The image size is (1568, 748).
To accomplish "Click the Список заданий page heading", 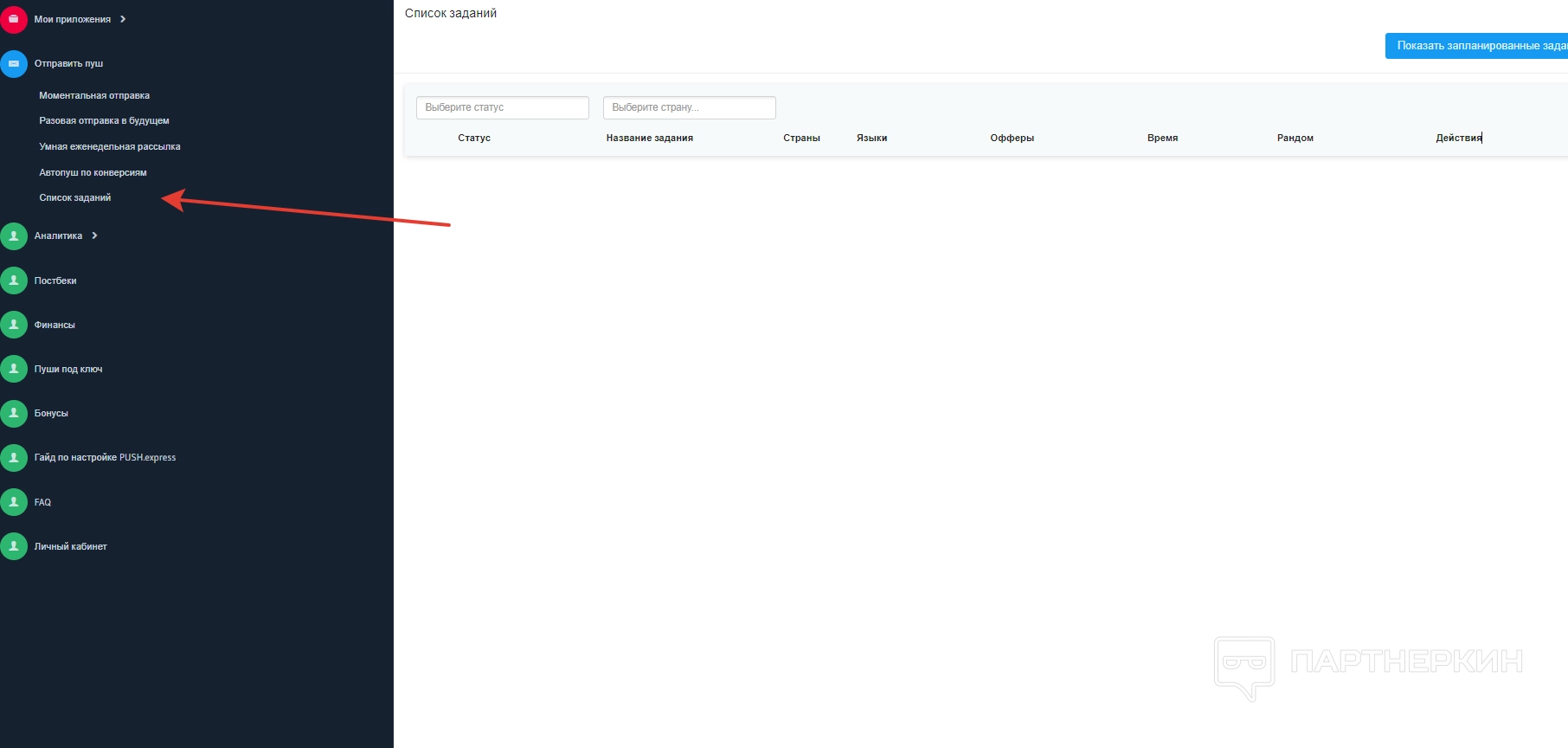I will pyautogui.click(x=451, y=13).
